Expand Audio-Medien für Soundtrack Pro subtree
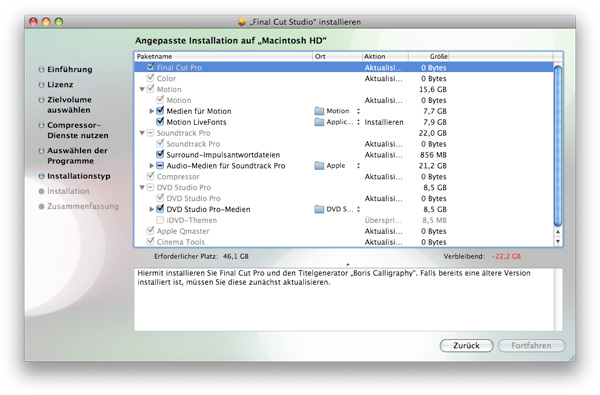 [x=152, y=166]
